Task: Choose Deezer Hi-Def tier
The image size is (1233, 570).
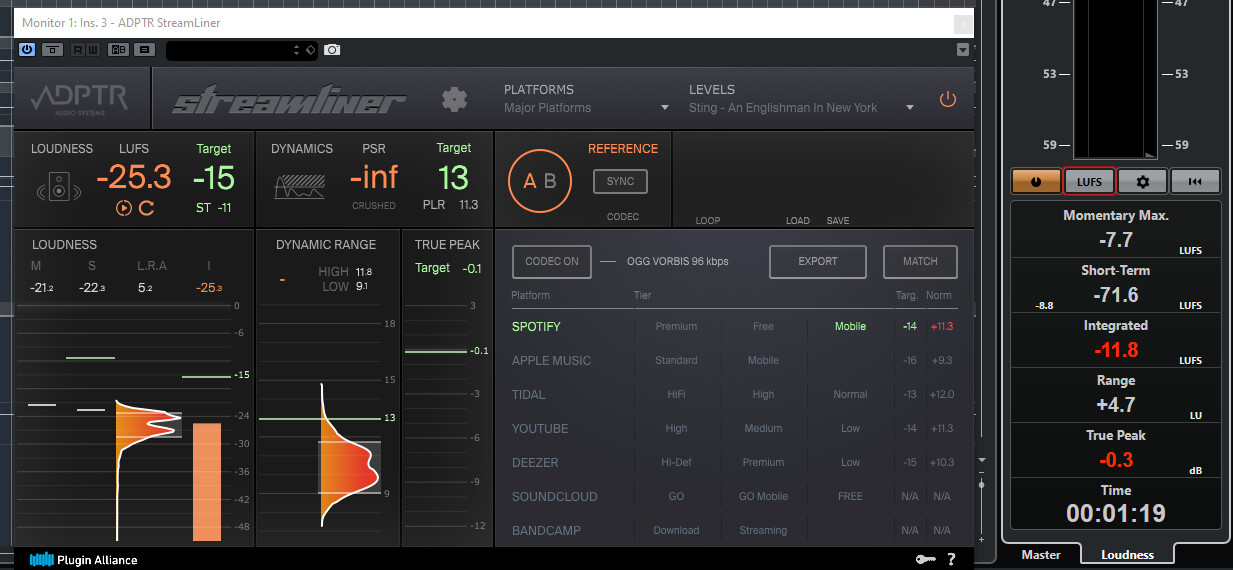Action: [x=676, y=462]
